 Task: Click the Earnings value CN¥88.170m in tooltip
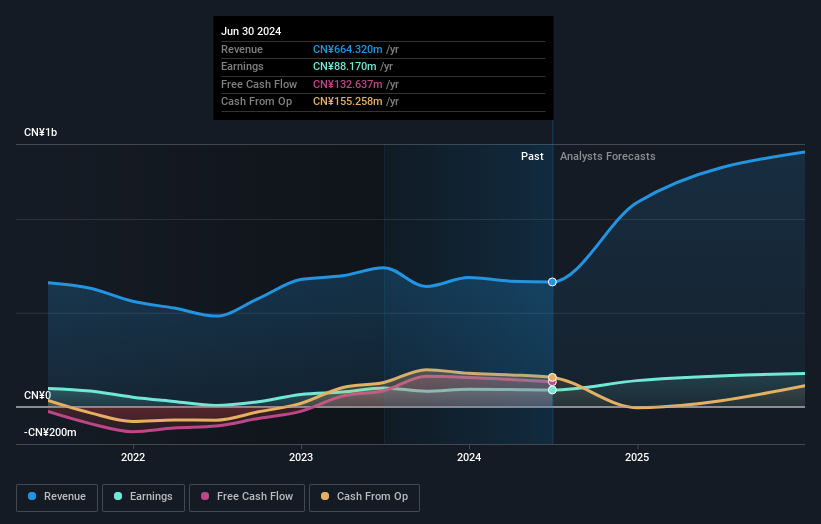point(345,66)
